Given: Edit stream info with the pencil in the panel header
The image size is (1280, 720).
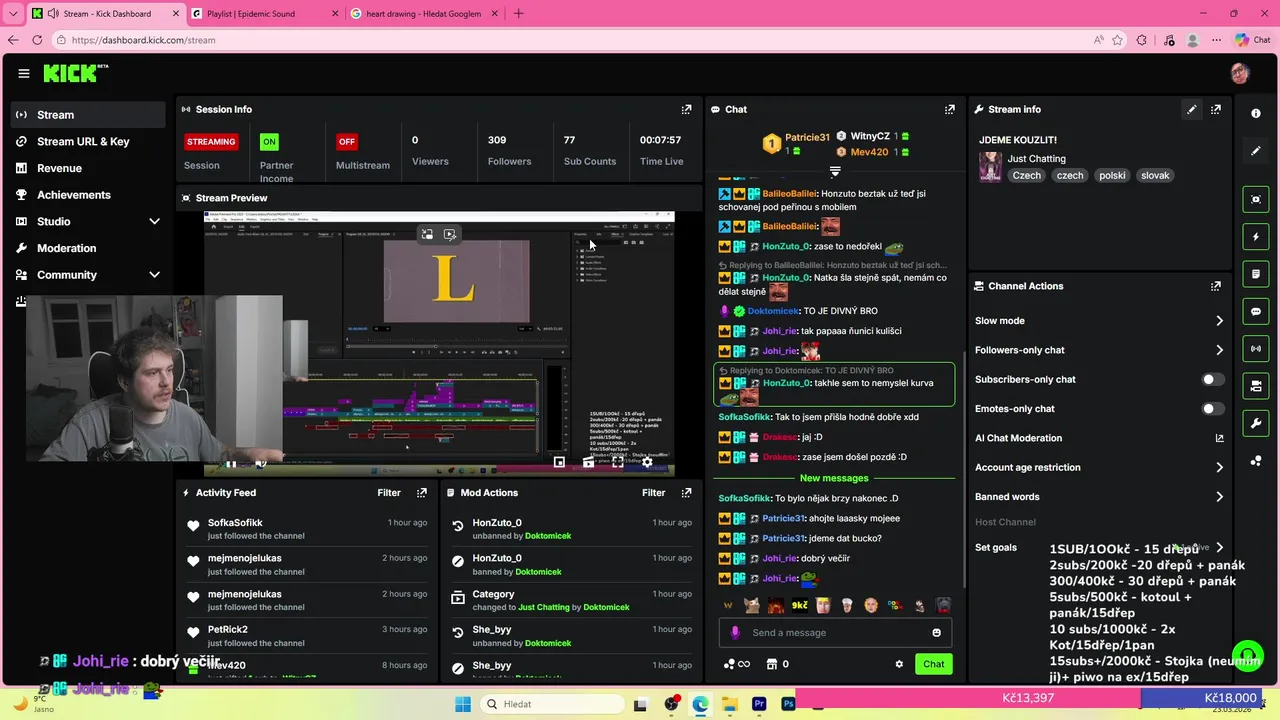Looking at the screenshot, I should 1191,109.
